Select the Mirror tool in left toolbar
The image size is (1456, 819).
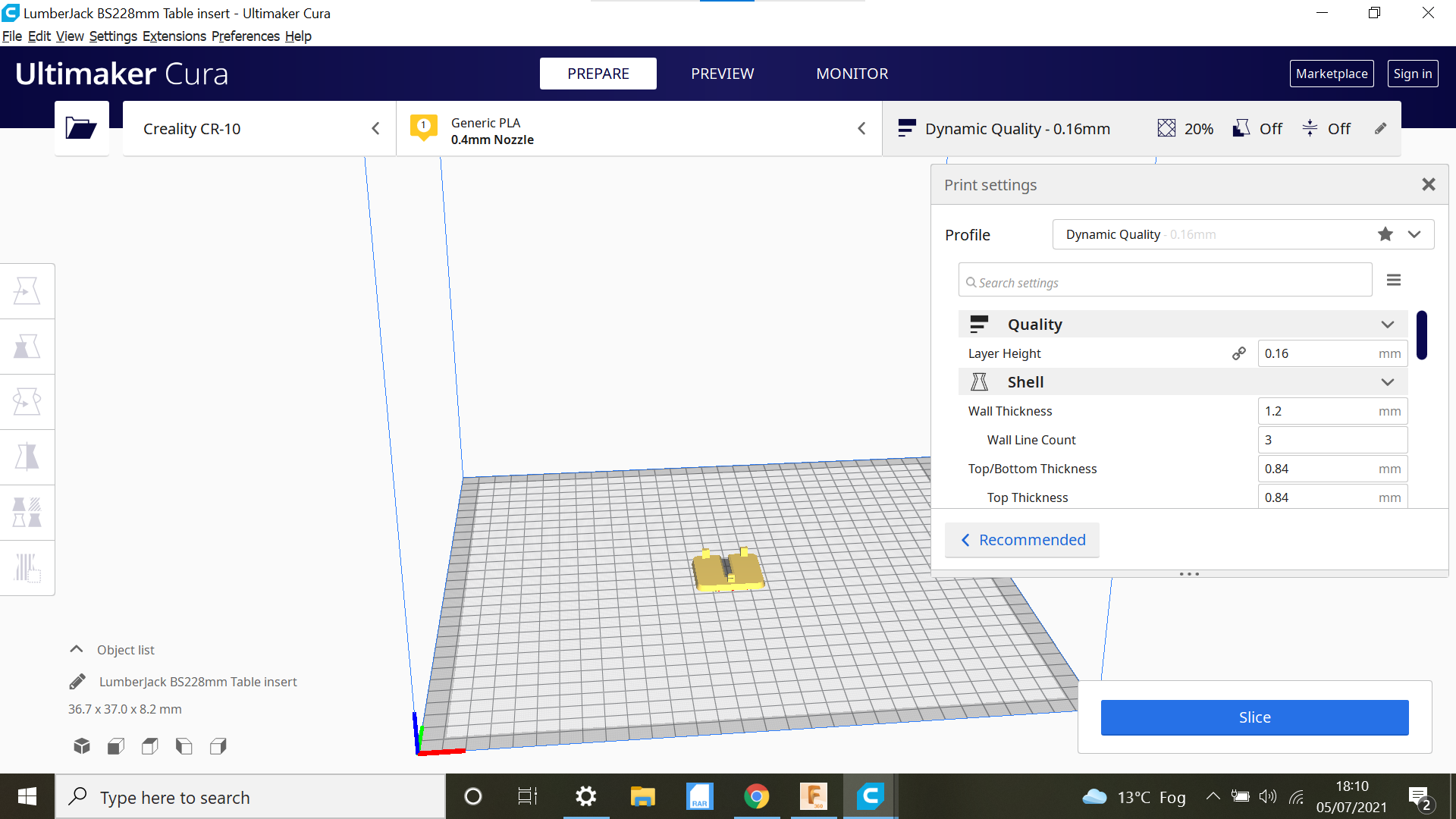click(x=27, y=457)
